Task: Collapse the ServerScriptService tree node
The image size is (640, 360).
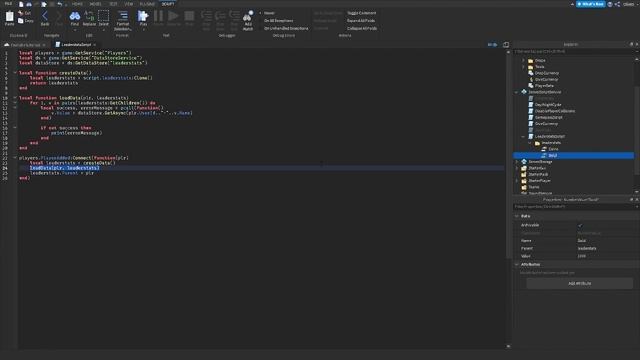Action: click(517, 92)
